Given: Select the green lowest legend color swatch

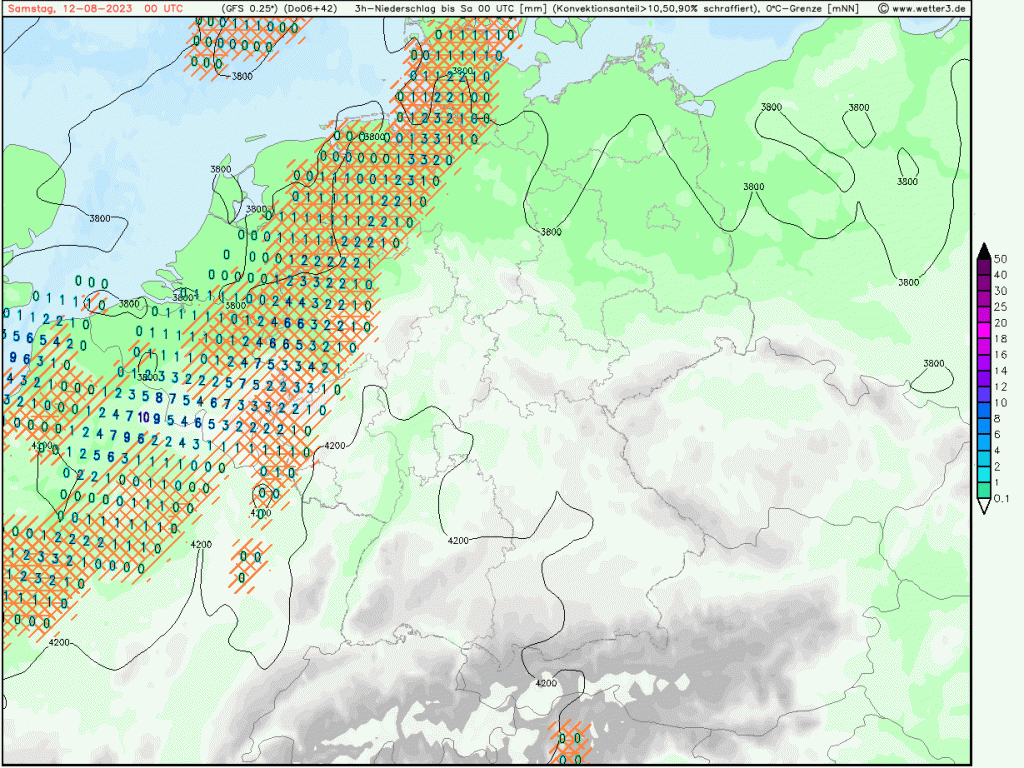Looking at the screenshot, I should pos(984,490).
